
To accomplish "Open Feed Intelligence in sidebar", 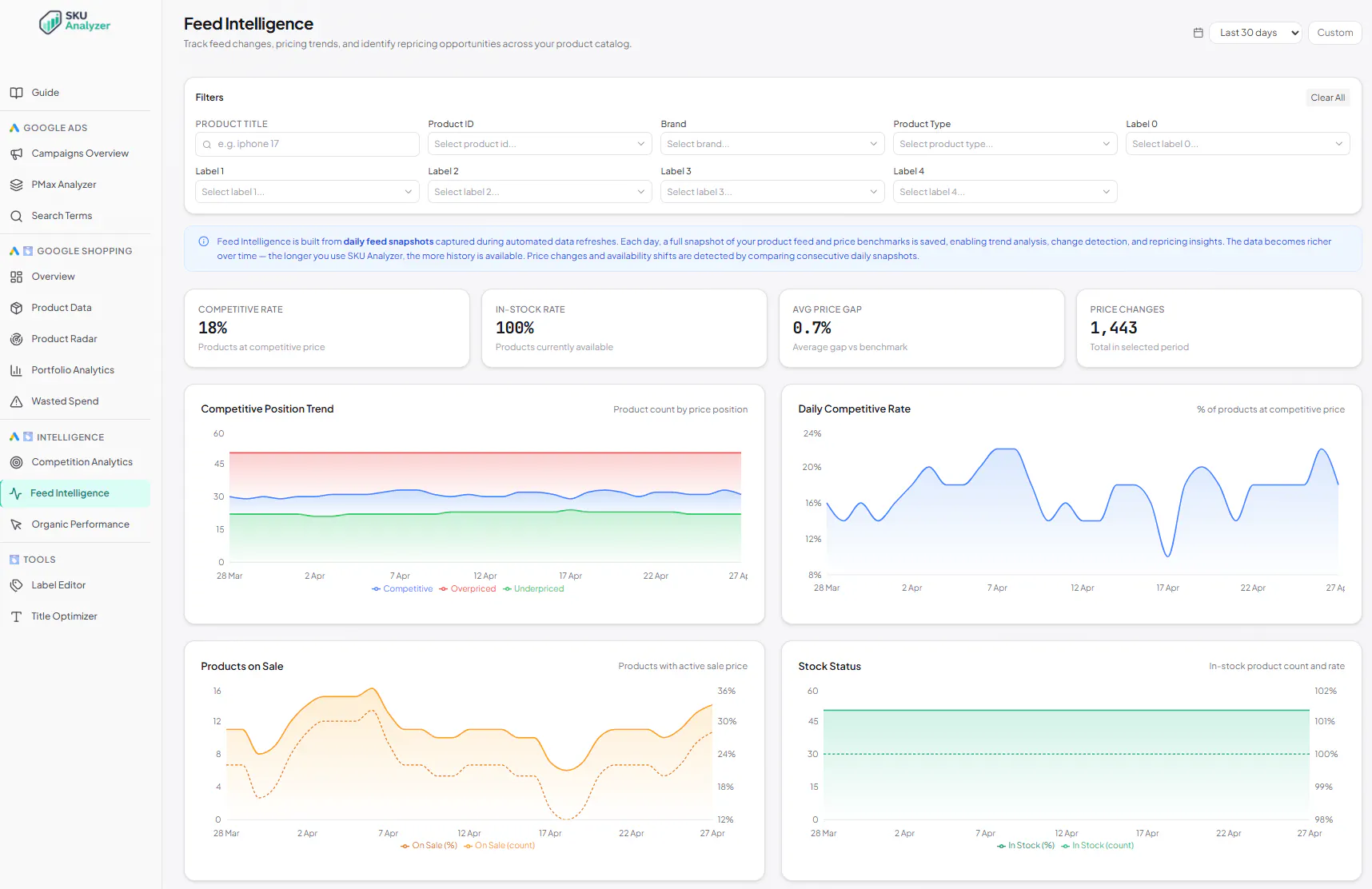I will [x=76, y=493].
